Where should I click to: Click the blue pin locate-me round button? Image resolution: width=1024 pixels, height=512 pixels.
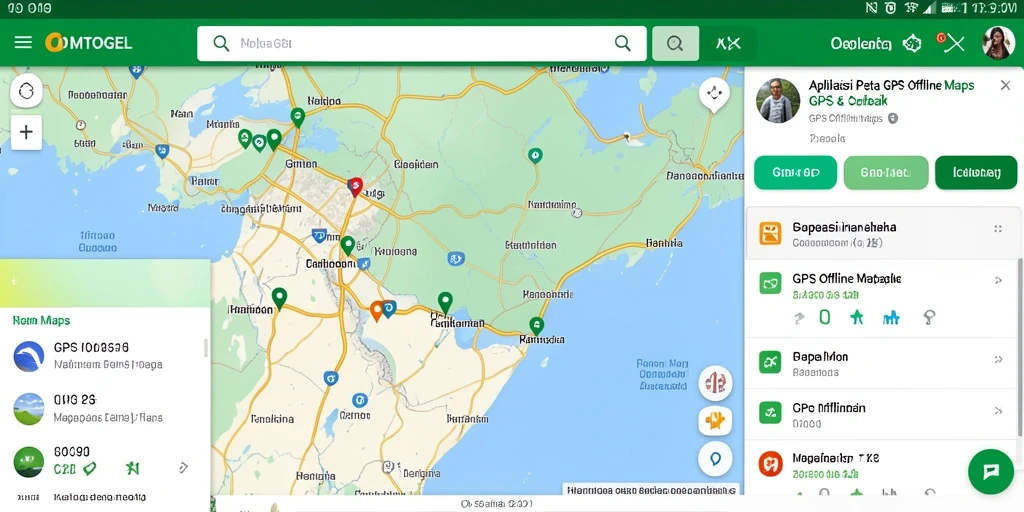(x=715, y=459)
